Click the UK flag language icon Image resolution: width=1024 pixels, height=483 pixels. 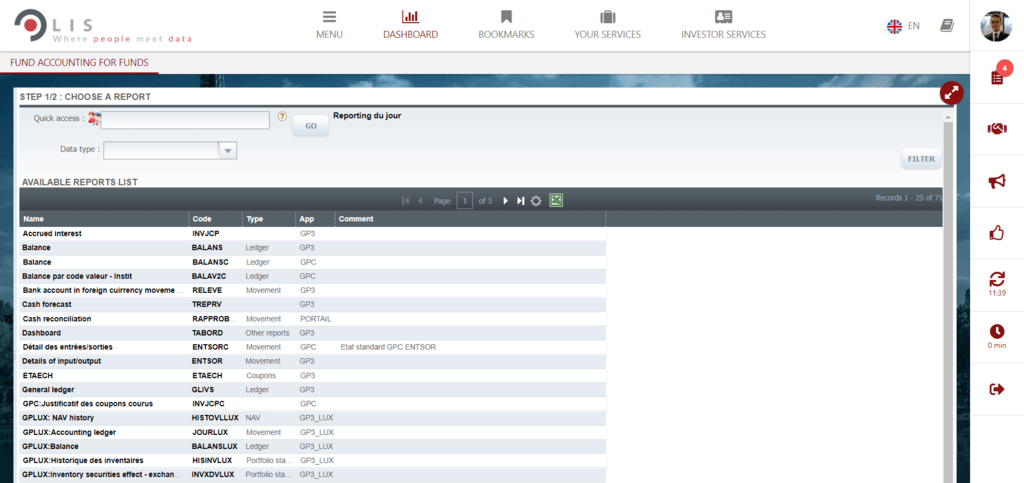point(894,26)
